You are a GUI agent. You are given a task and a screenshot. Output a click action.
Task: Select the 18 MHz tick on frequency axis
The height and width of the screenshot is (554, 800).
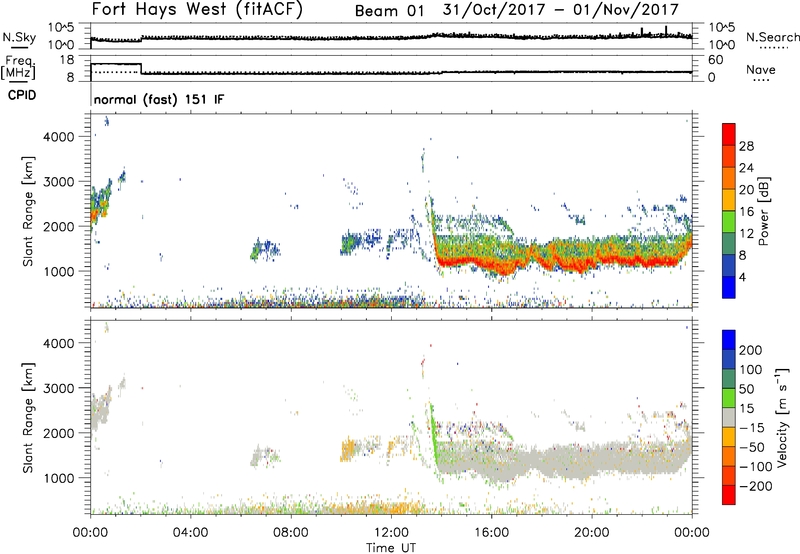(67, 60)
